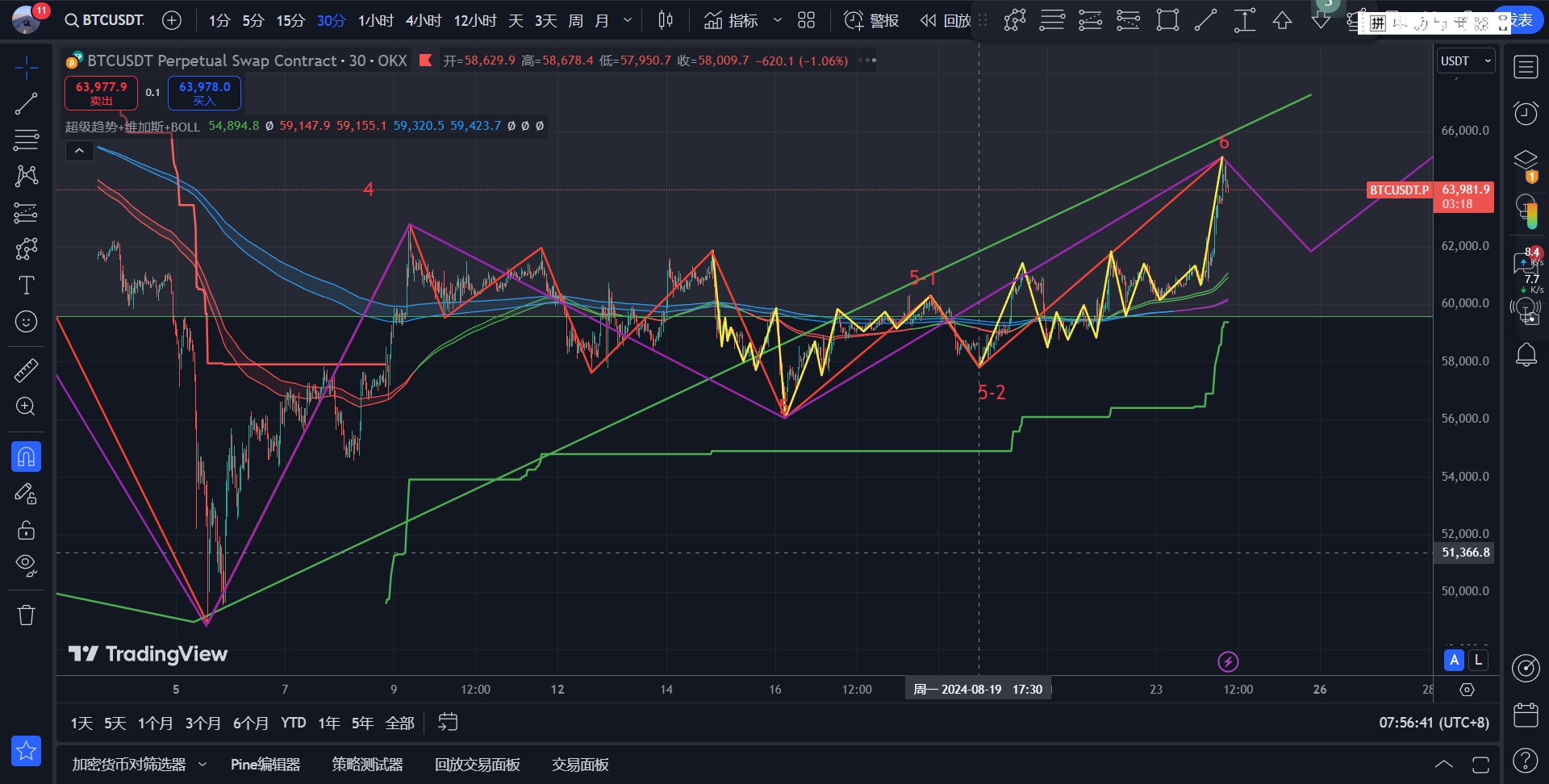Image resolution: width=1549 pixels, height=784 pixels.
Task: Open the Pine编辑器 tab
Action: [265, 764]
